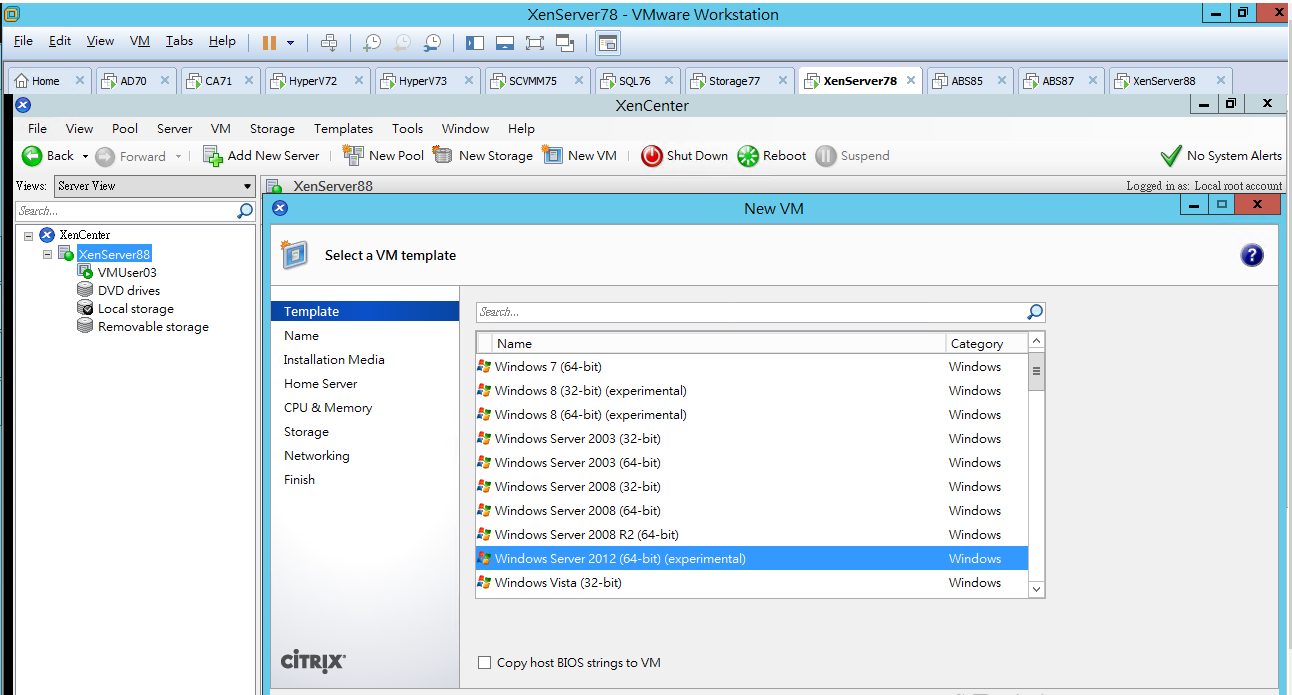1292x695 pixels.
Task: Collapse the XenServer88 tree node
Action: (x=47, y=254)
